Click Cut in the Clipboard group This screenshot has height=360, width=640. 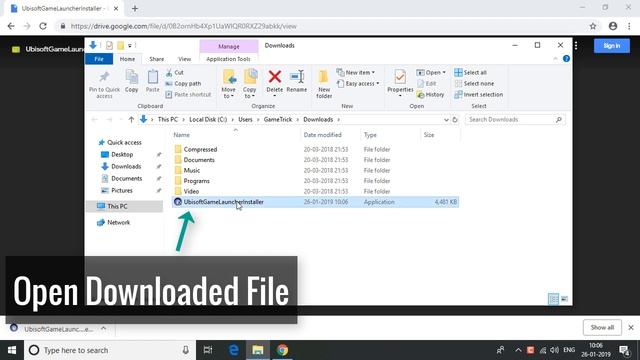point(175,73)
